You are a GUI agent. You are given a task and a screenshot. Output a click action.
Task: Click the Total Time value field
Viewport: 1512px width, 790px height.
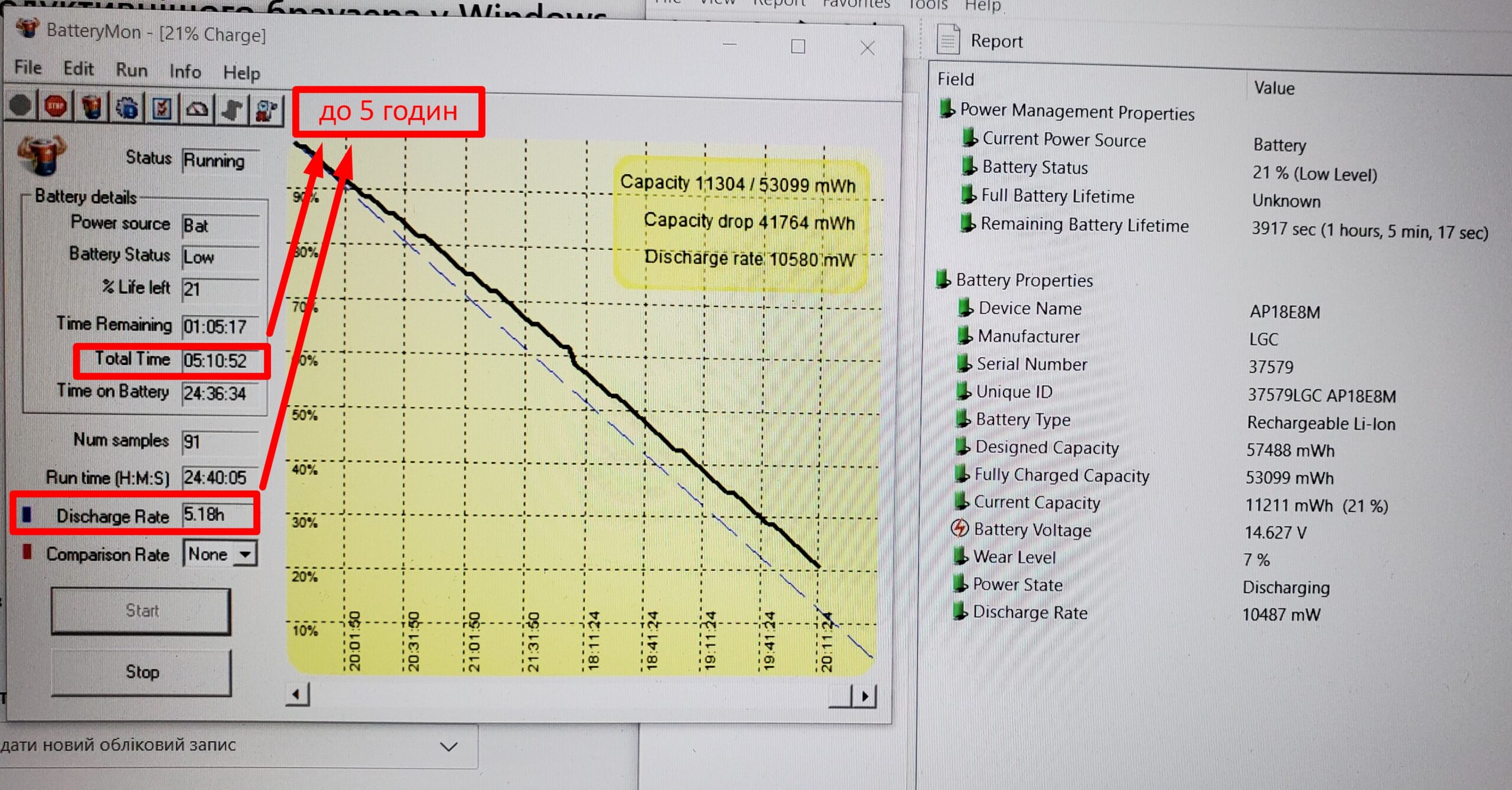(x=220, y=361)
